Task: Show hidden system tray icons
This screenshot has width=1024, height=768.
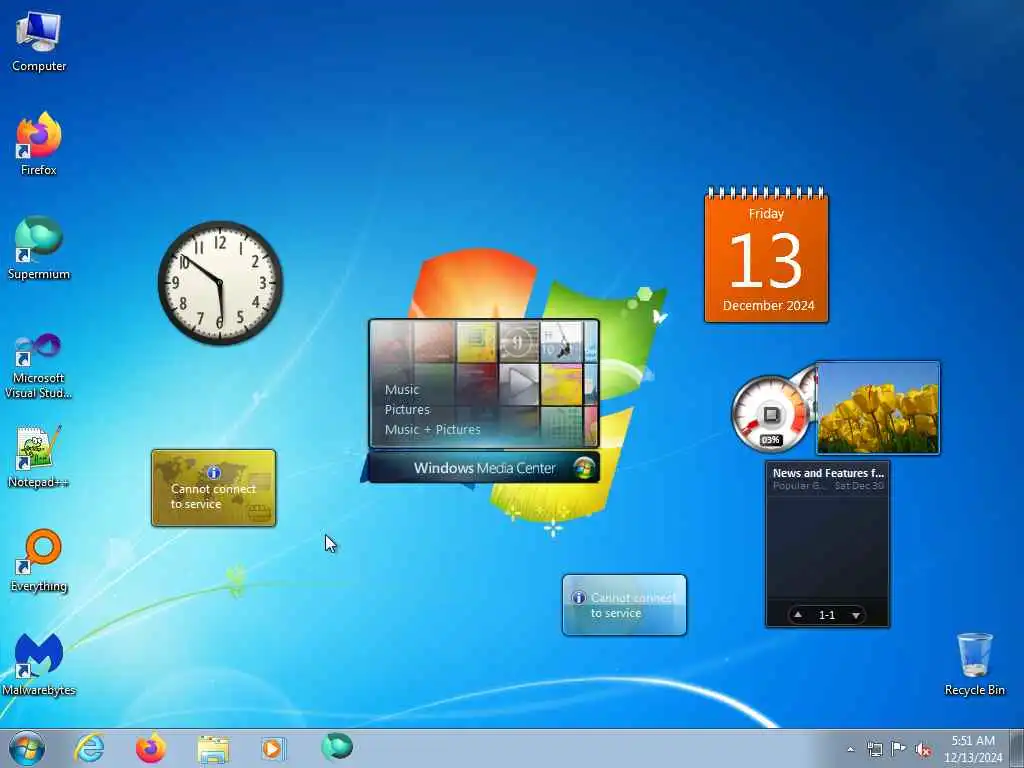Action: (x=850, y=749)
